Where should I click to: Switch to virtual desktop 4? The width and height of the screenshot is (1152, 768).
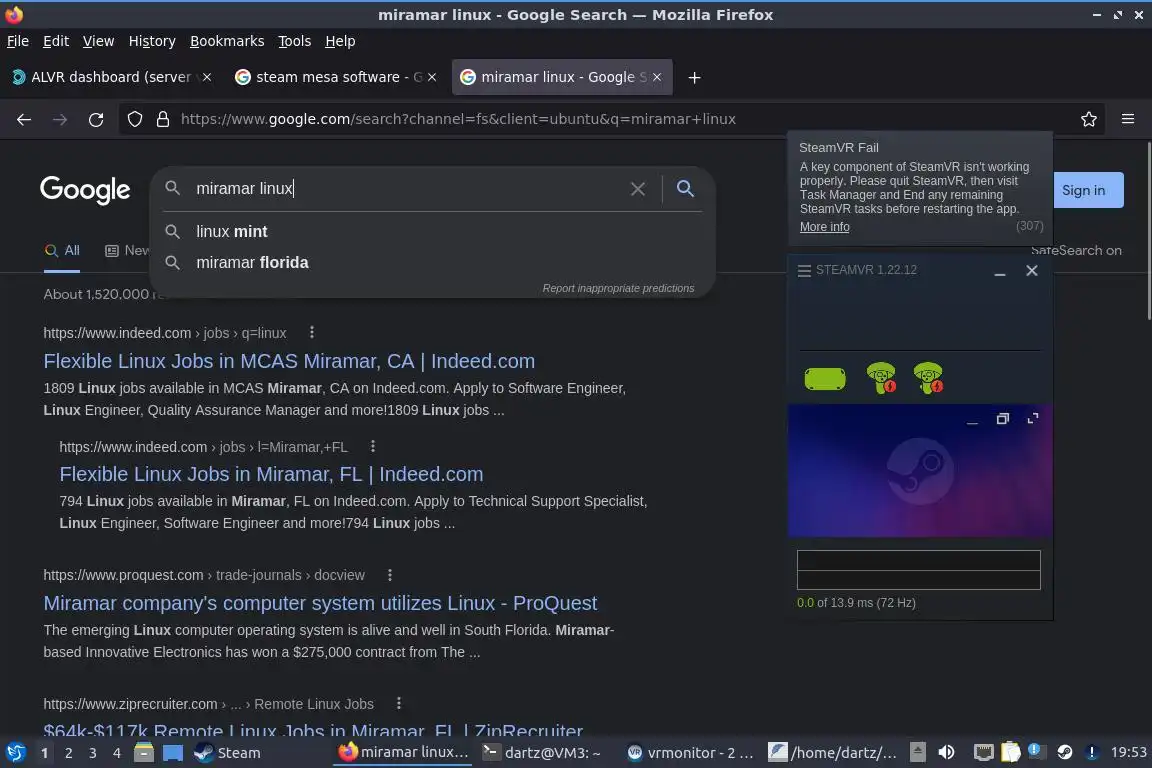click(116, 753)
